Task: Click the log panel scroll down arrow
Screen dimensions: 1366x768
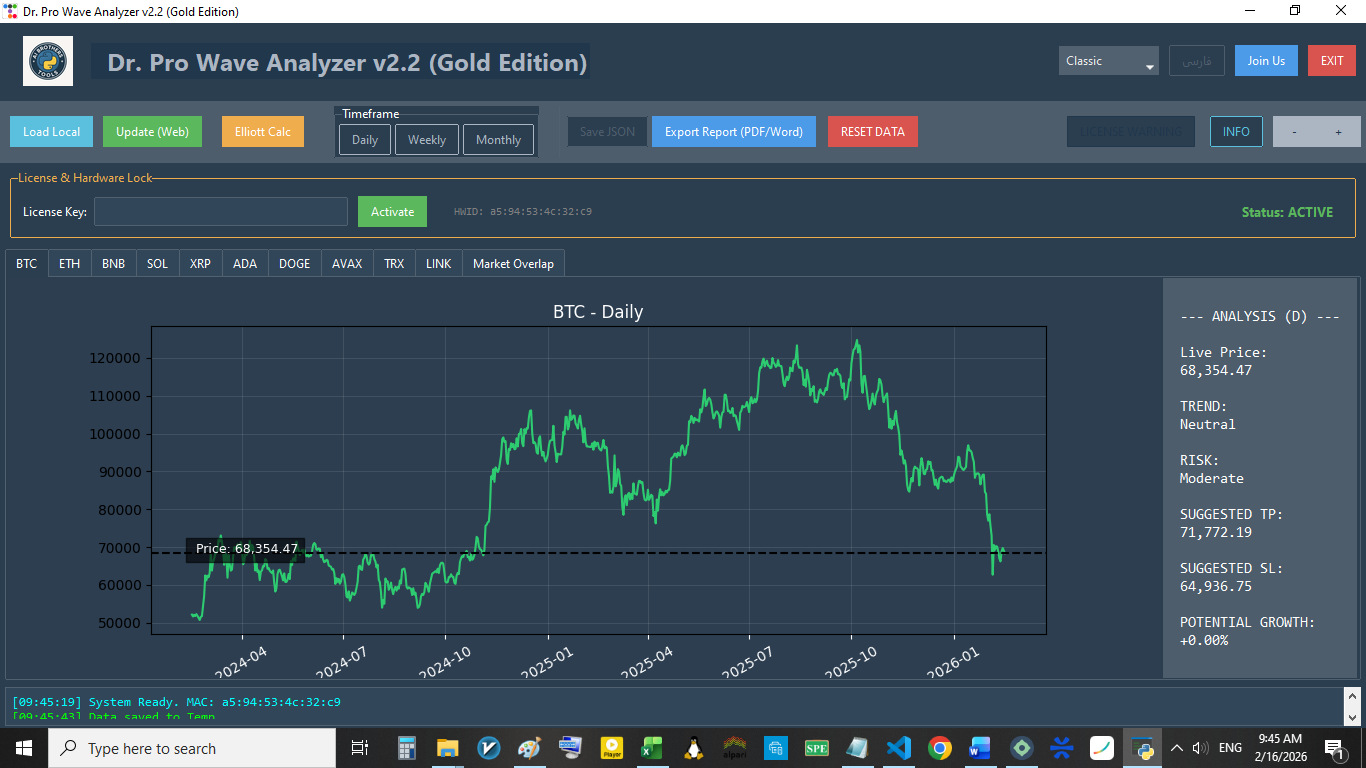Action: (x=1351, y=716)
